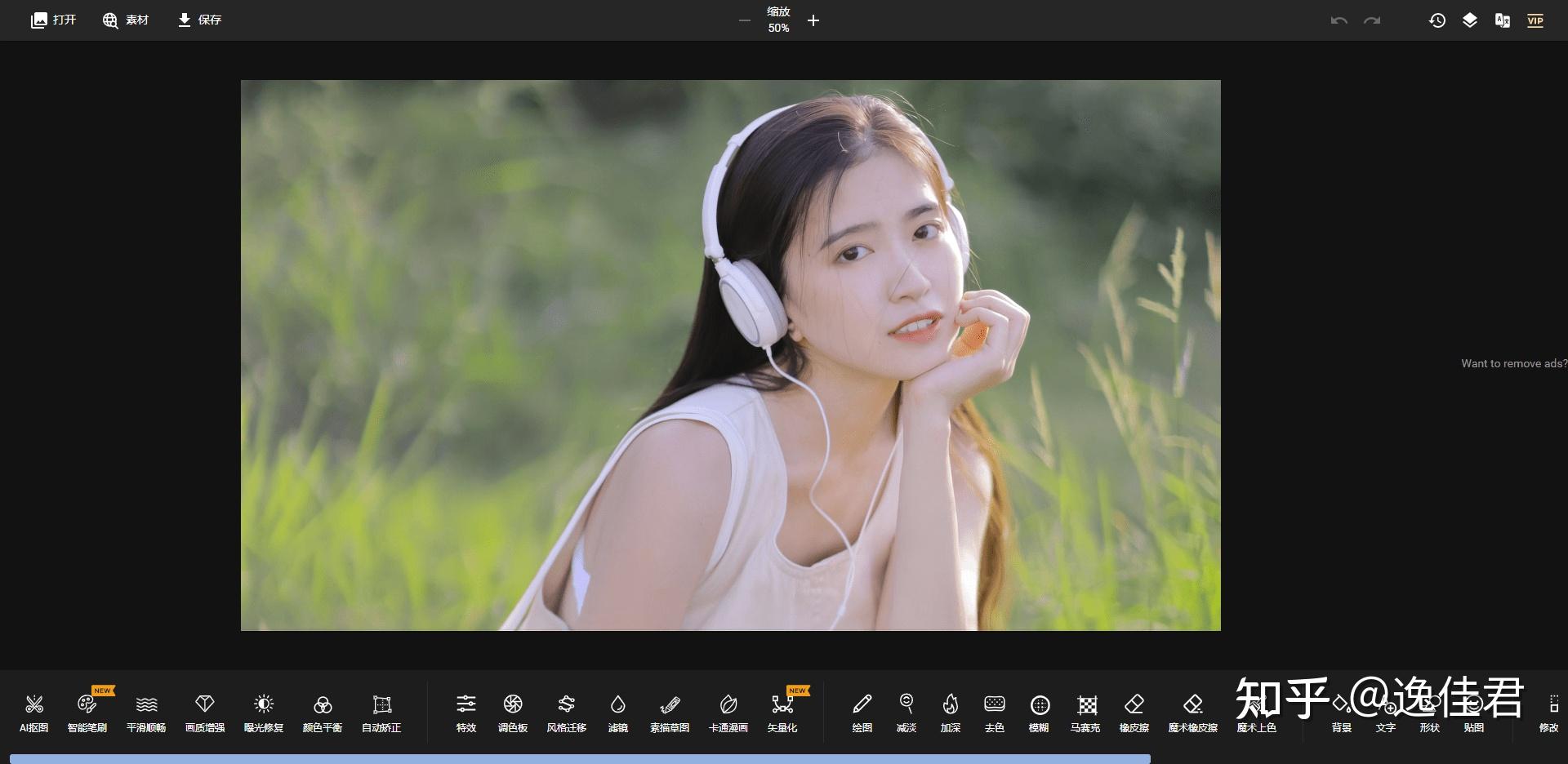
Task: Select the 文字 text tool
Action: [1386, 713]
